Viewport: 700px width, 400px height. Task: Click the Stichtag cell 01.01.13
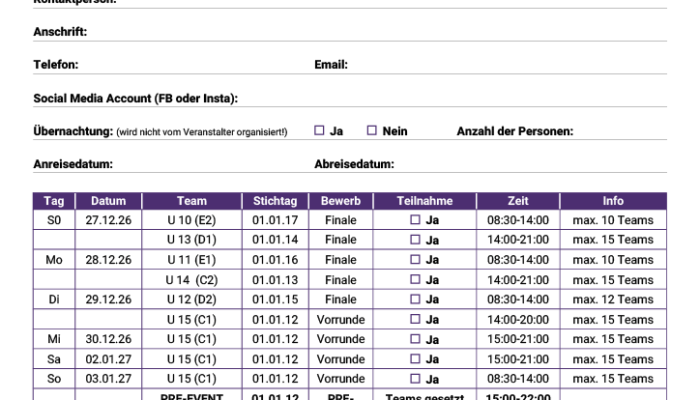pyautogui.click(x=275, y=280)
